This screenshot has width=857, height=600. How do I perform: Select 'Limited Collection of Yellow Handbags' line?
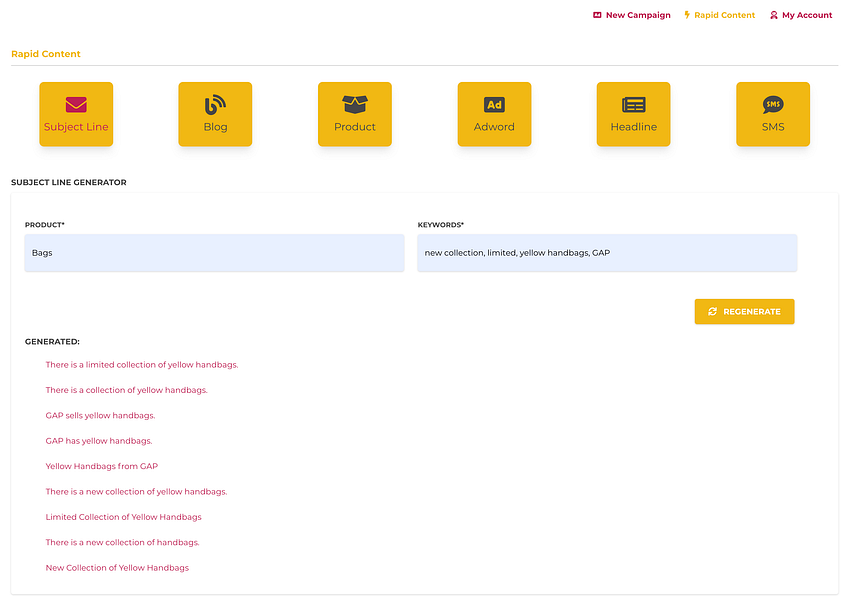[x=124, y=517]
